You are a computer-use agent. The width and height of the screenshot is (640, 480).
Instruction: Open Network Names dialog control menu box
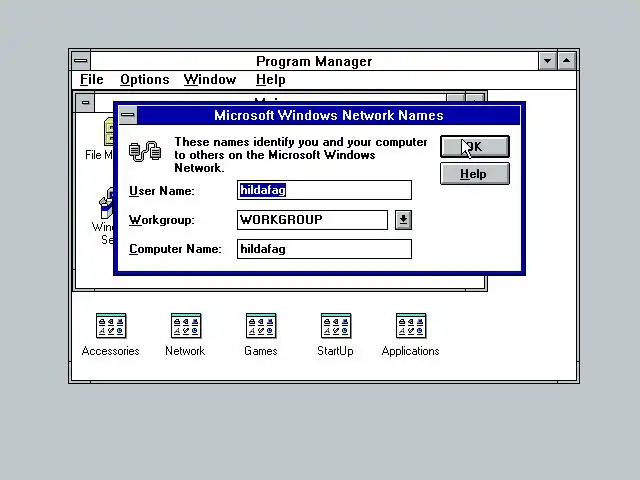(x=128, y=115)
